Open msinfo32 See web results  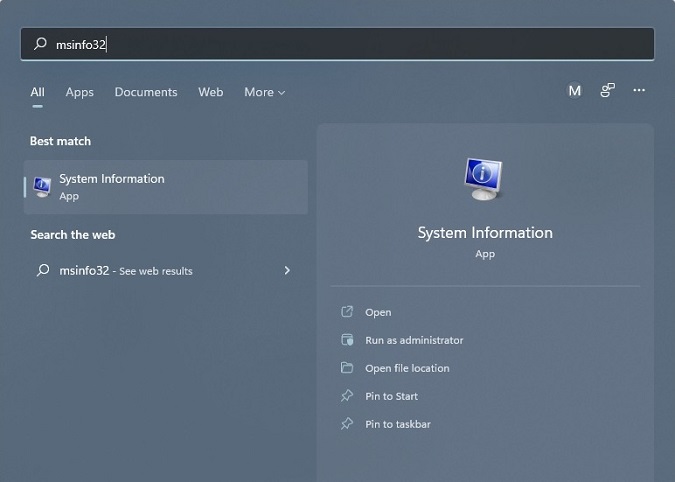pos(166,270)
